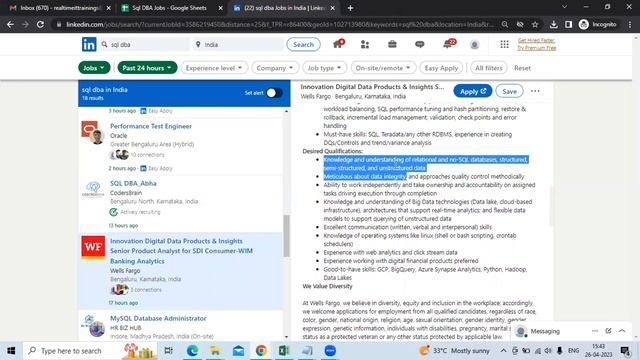Image resolution: width=640 pixels, height=360 pixels.
Task: Open Zoom app from taskbar
Action: click(330, 351)
